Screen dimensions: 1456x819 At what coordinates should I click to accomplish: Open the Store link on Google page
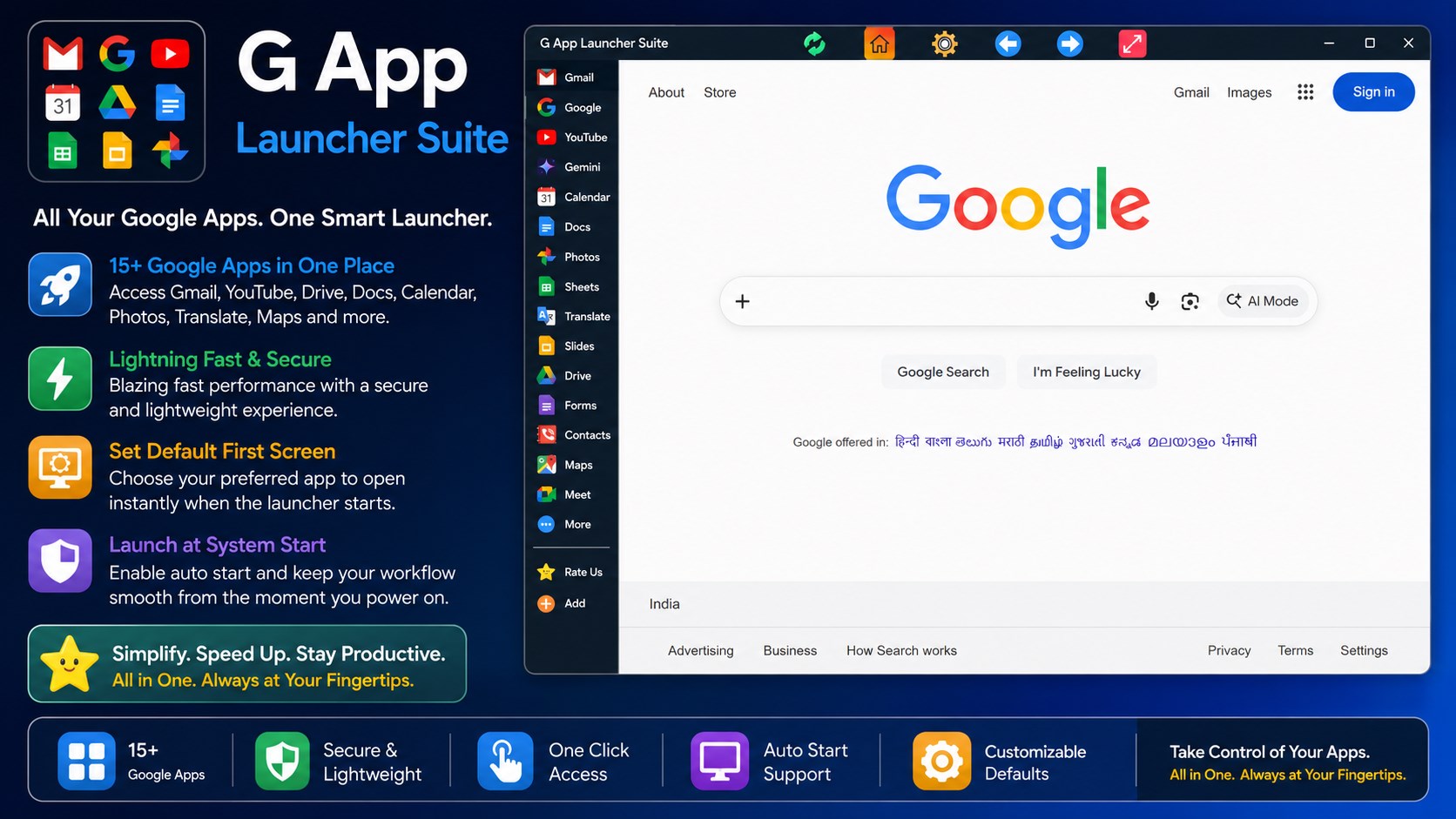(719, 92)
